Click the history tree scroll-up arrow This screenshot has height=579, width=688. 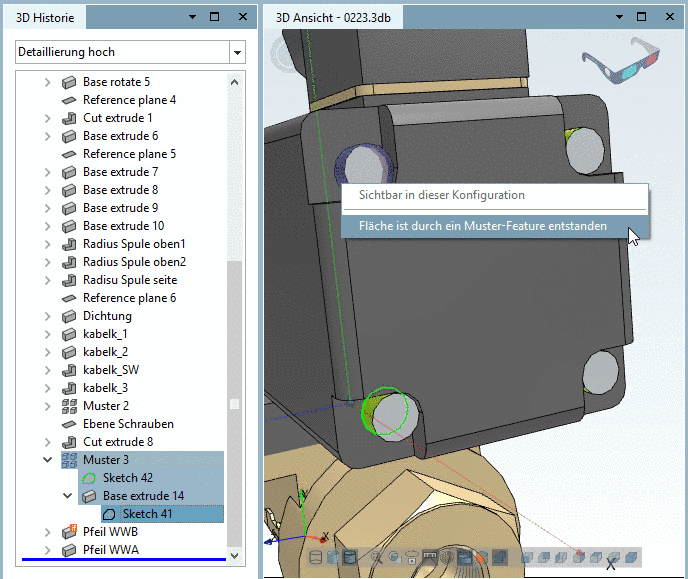pyautogui.click(x=235, y=82)
